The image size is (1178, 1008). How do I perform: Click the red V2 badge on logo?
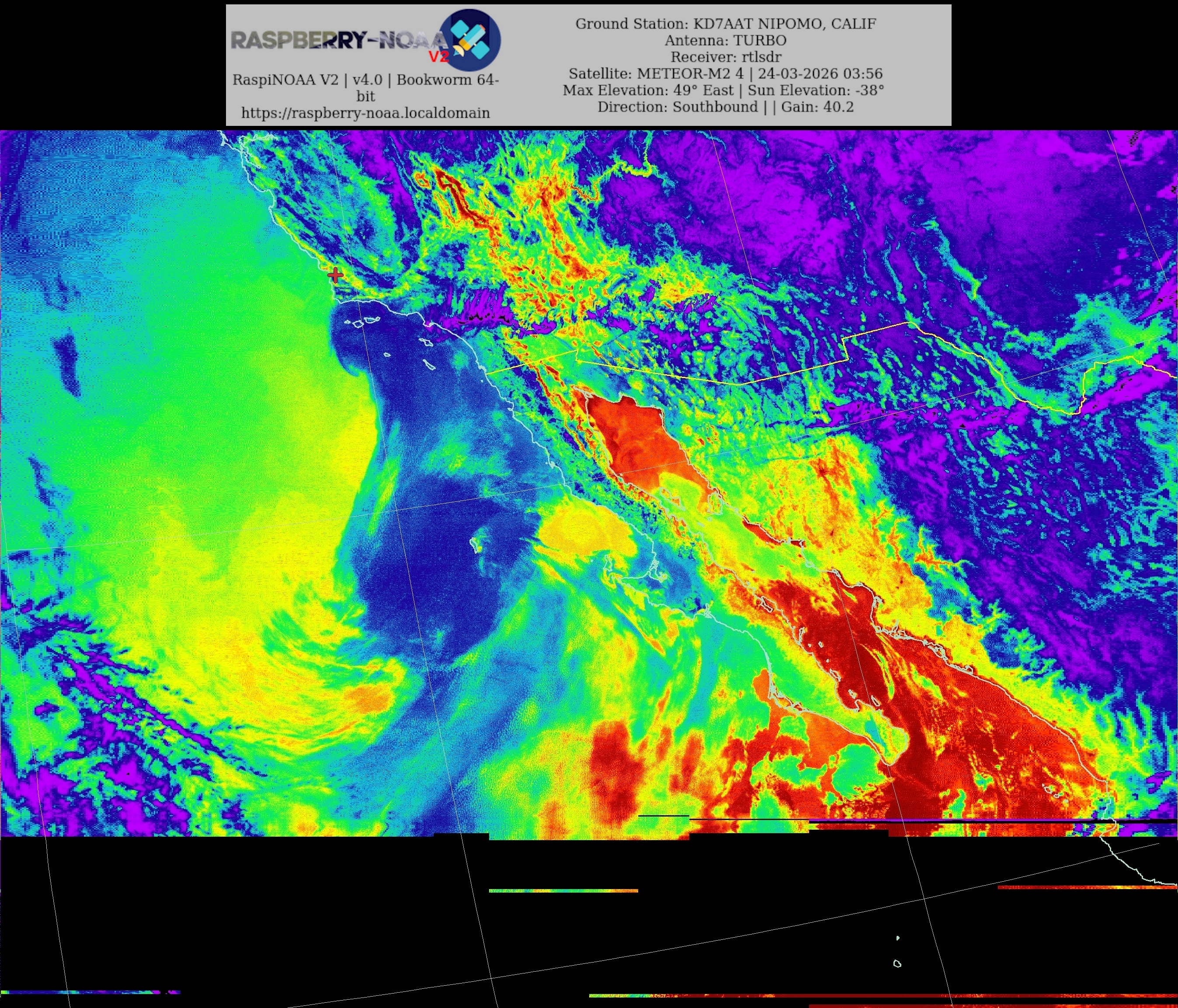tap(438, 56)
